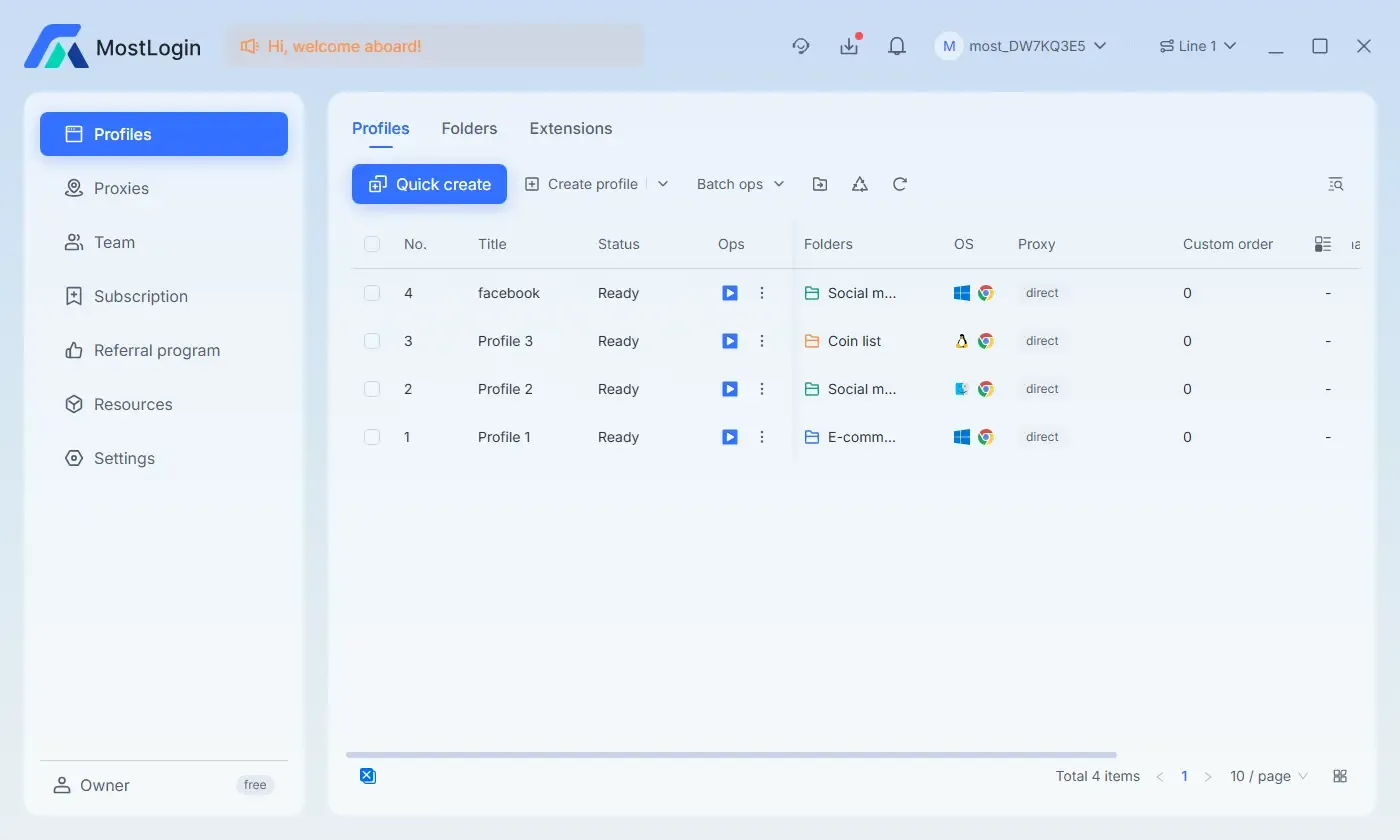Screen dimensions: 1400x840
Task: Click the Quick create button
Action: [x=429, y=184]
